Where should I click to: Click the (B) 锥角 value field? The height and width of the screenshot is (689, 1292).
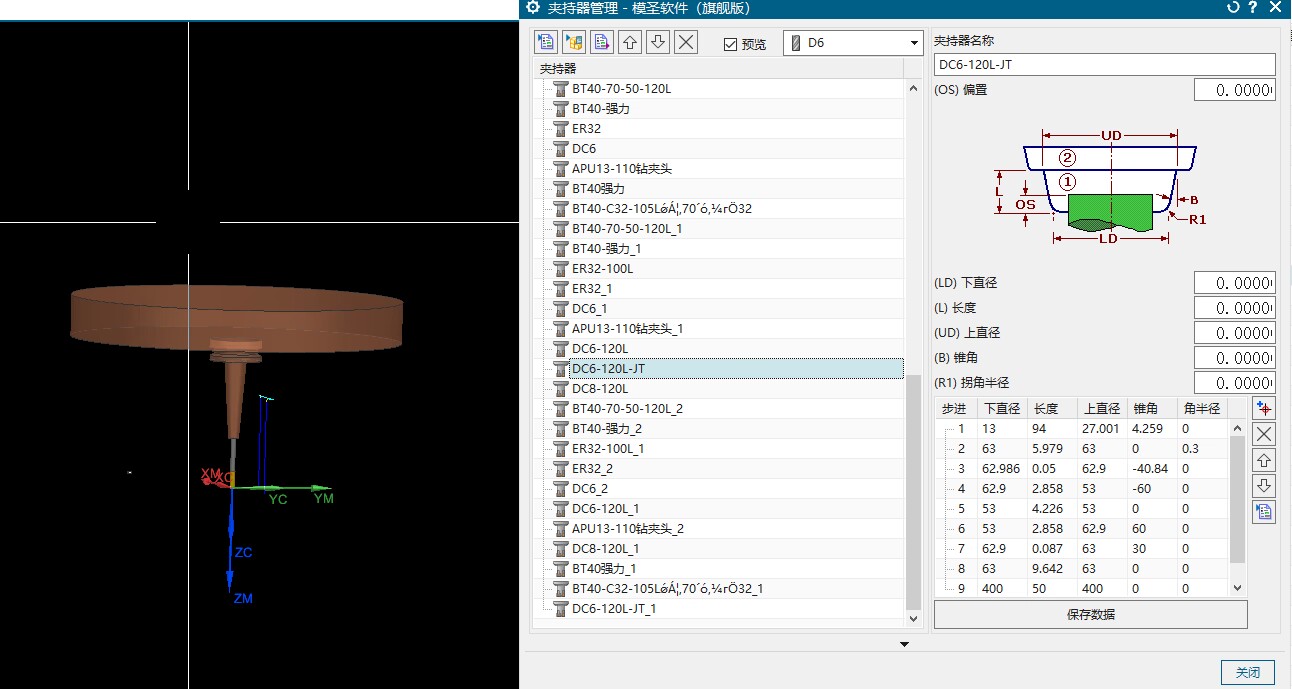point(1235,358)
